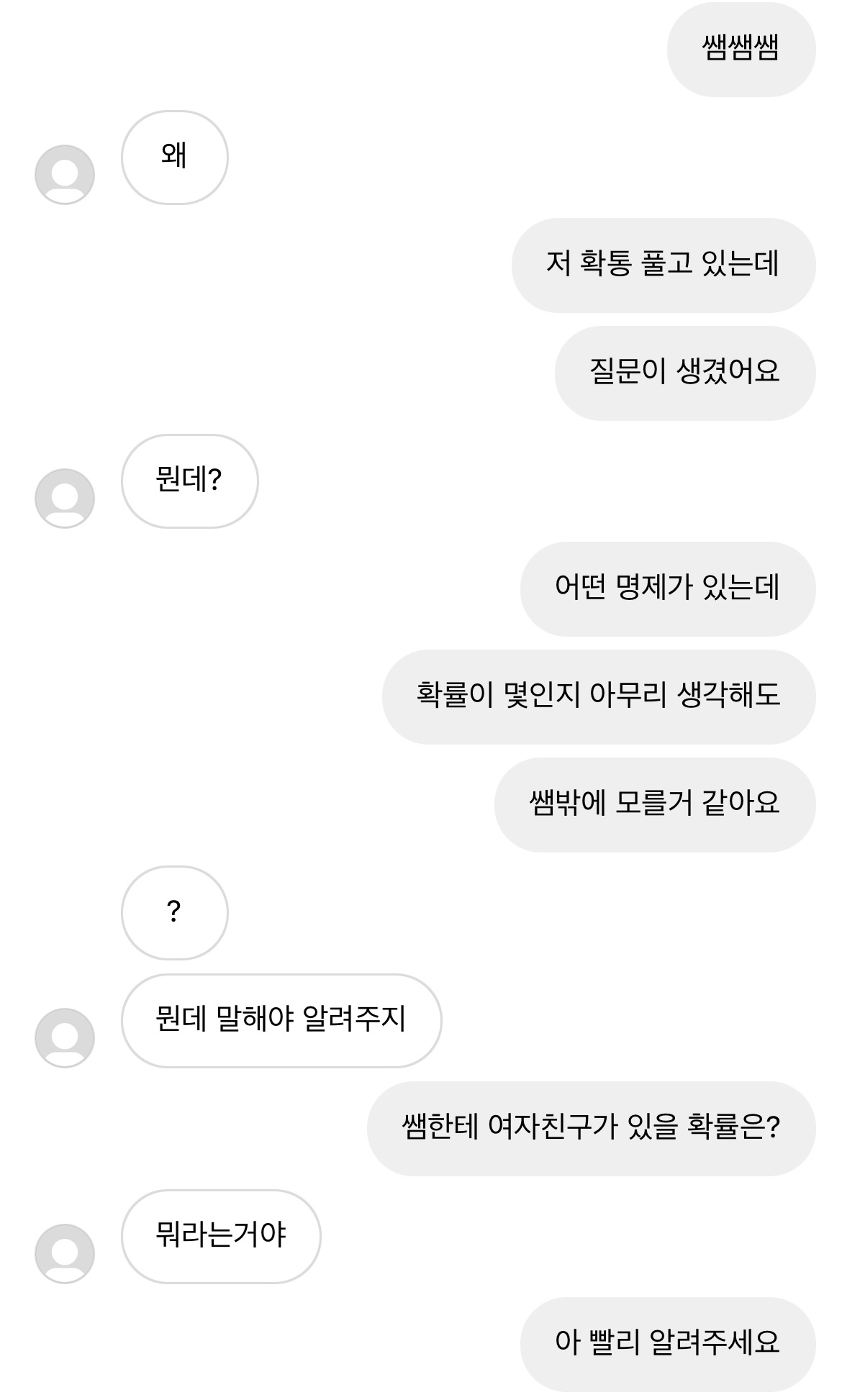Tap the '어떤 명제가 있는데' message
842x1400 pixels.
[x=667, y=589]
